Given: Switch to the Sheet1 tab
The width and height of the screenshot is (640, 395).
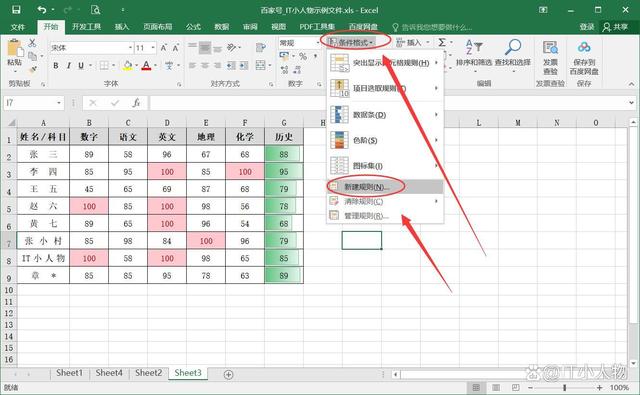Looking at the screenshot, I should (x=69, y=373).
